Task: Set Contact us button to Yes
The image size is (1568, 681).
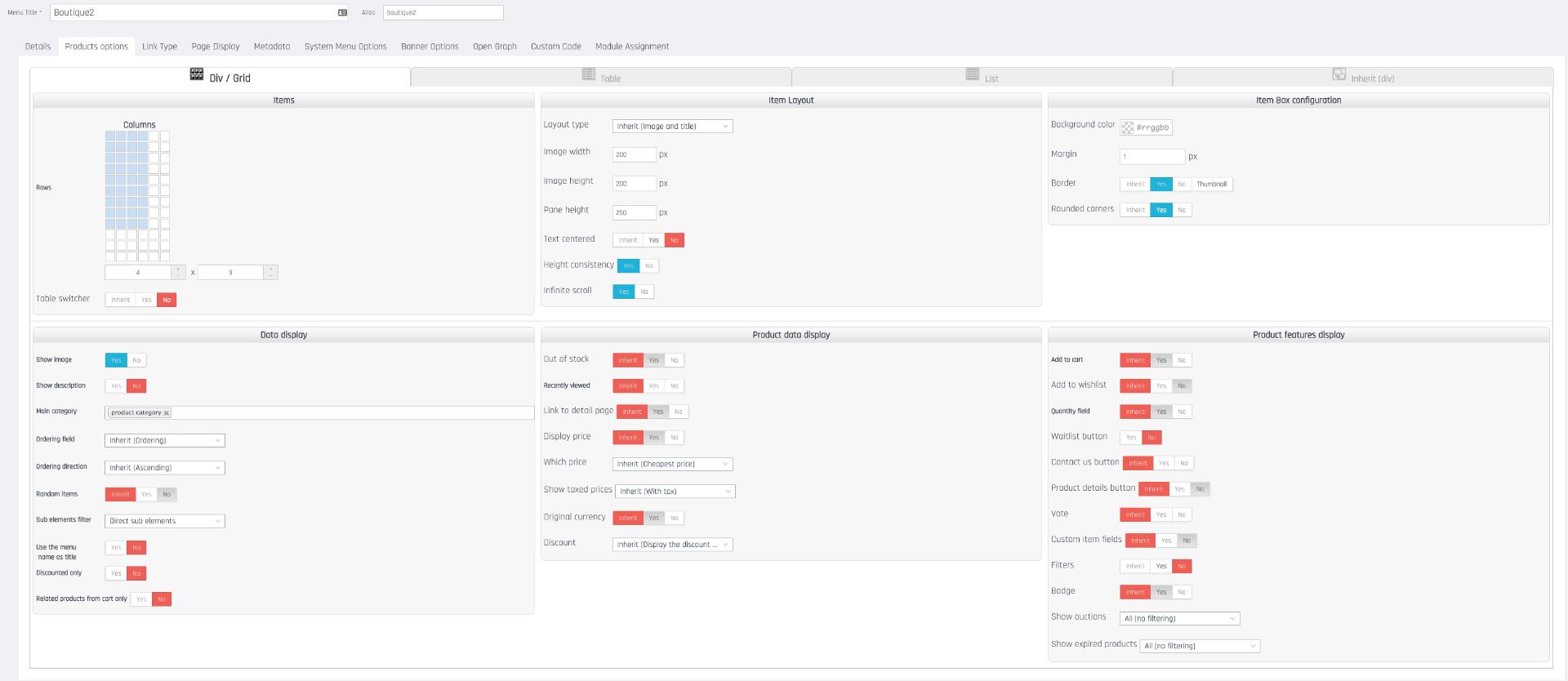Action: point(1164,463)
